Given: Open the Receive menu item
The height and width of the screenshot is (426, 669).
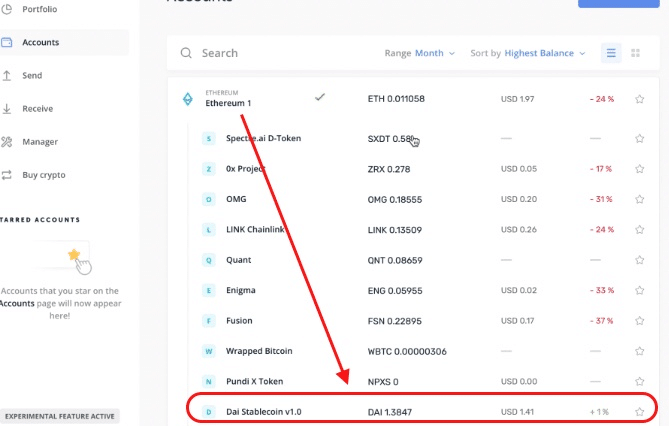Looking at the screenshot, I should 38,108.
